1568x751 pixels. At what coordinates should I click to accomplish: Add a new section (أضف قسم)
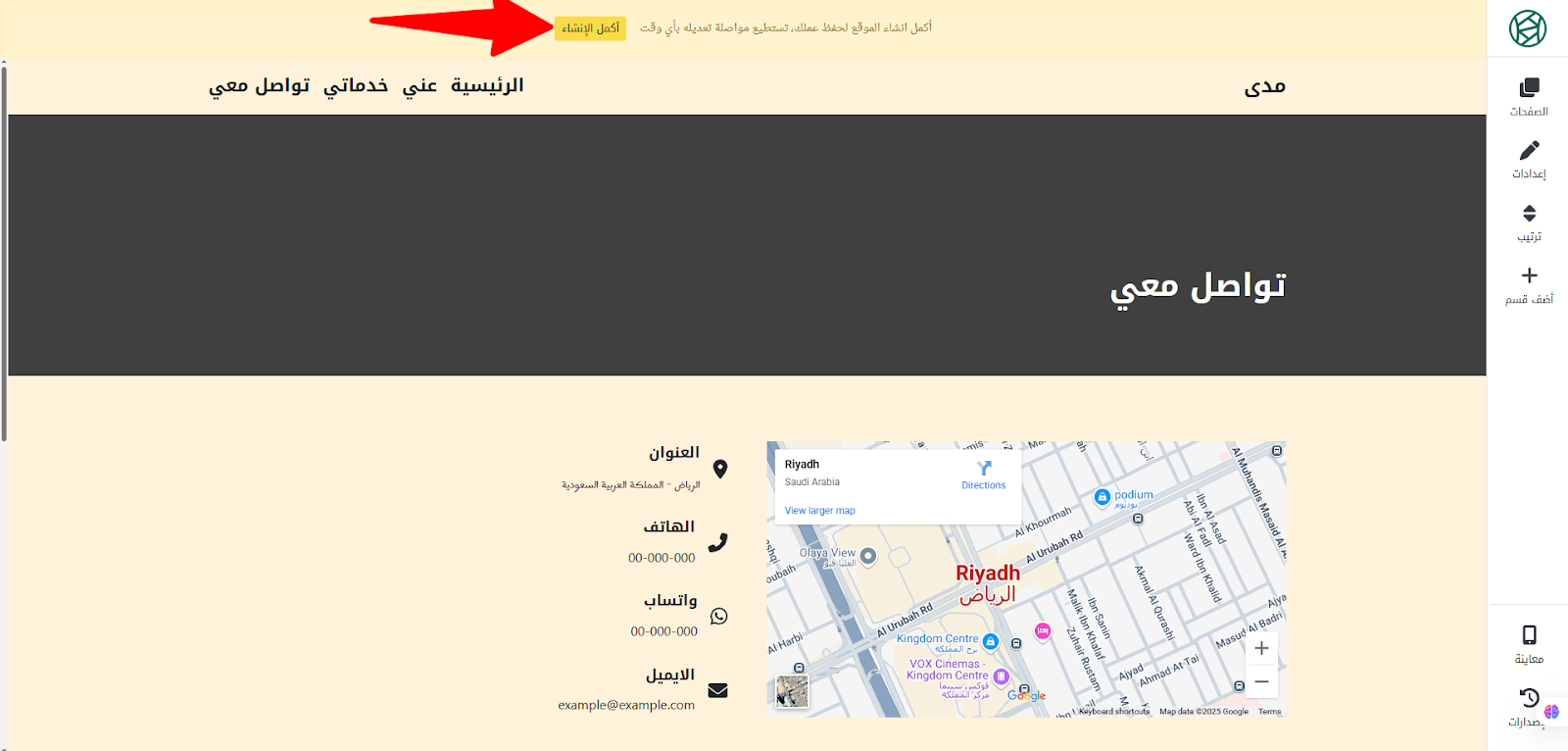1529,275
